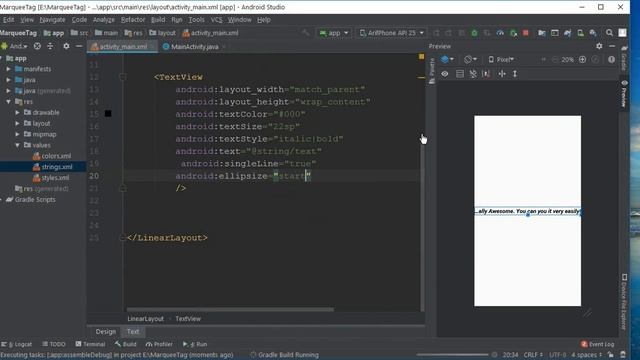Click the Collapse All icon in Project panel

(50, 47)
